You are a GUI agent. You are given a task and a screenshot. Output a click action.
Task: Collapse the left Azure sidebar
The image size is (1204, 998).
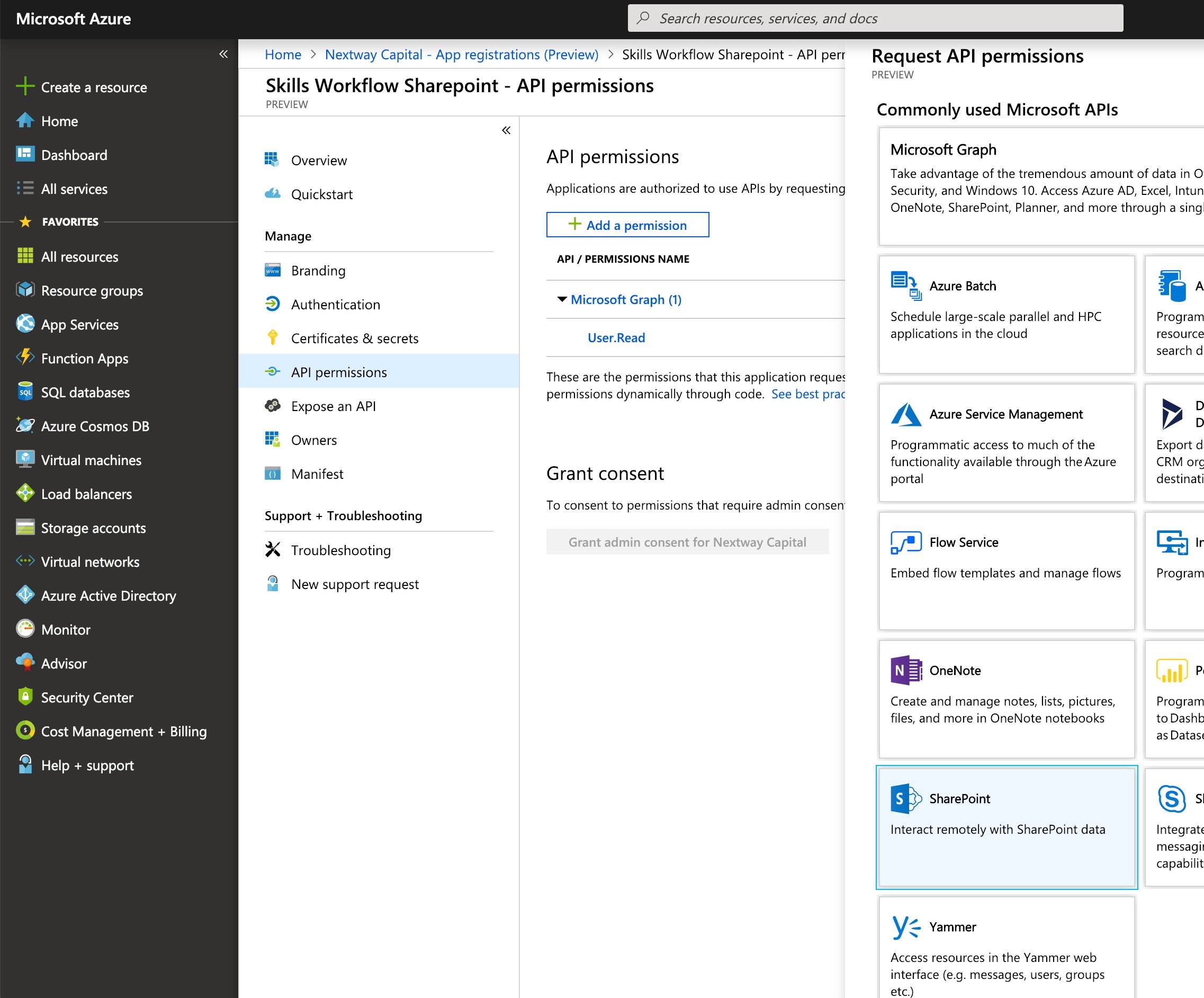click(x=223, y=55)
